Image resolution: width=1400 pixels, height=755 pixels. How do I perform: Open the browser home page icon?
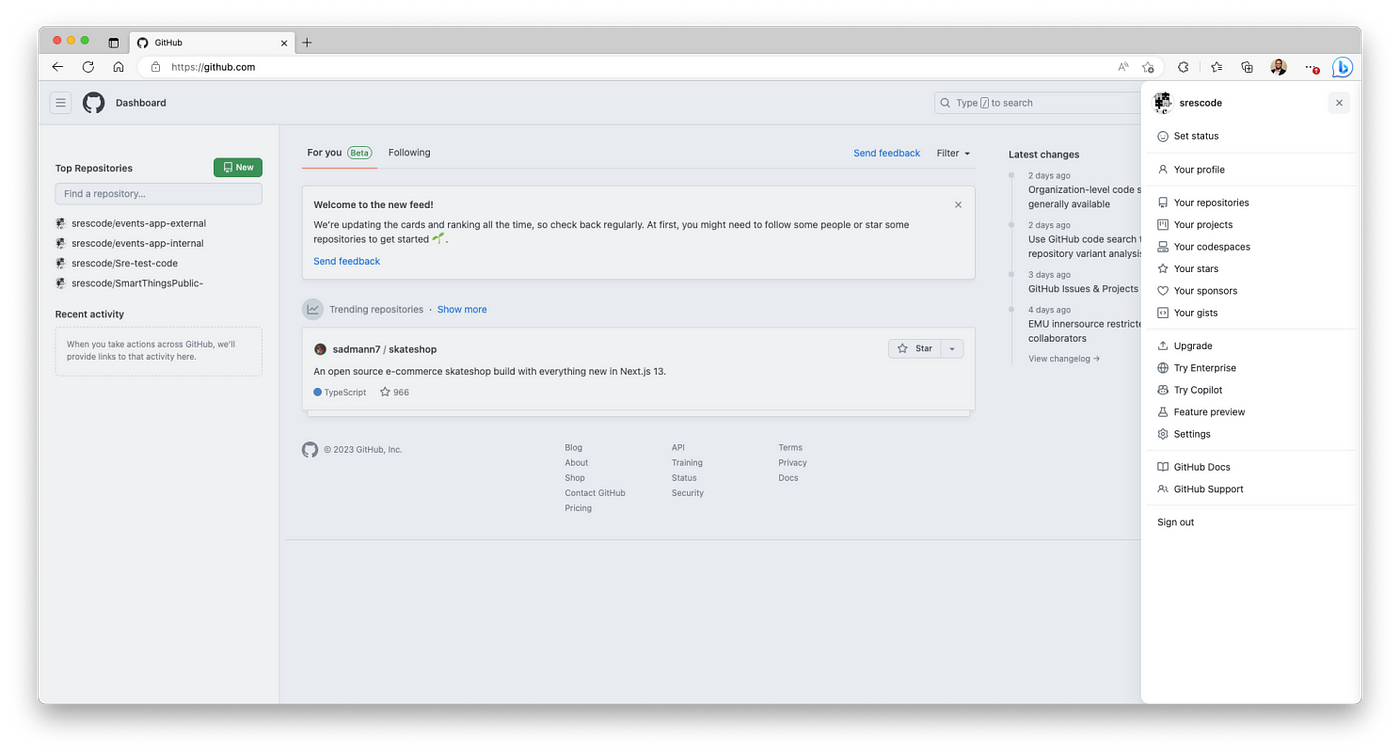pos(118,67)
